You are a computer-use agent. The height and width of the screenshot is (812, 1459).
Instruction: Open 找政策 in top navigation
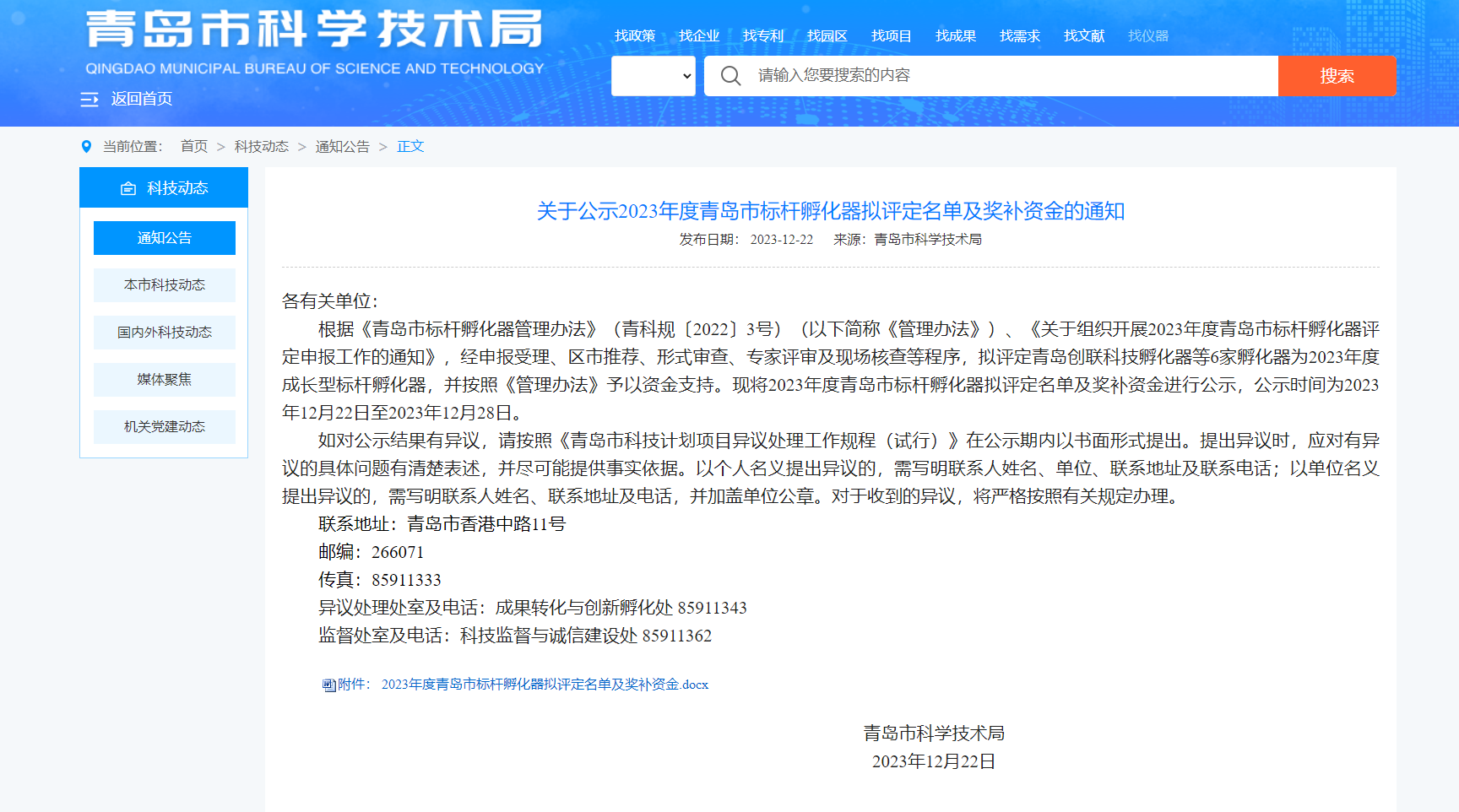[x=635, y=35]
